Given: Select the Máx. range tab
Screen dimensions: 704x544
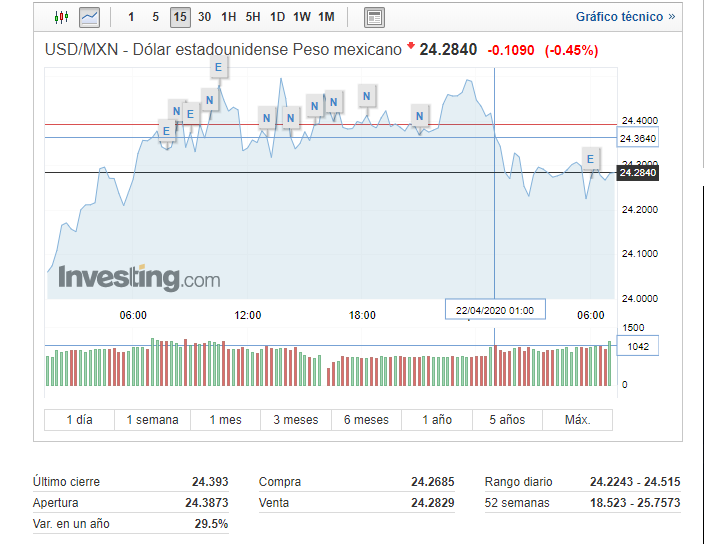Looking at the screenshot, I should point(577,420).
